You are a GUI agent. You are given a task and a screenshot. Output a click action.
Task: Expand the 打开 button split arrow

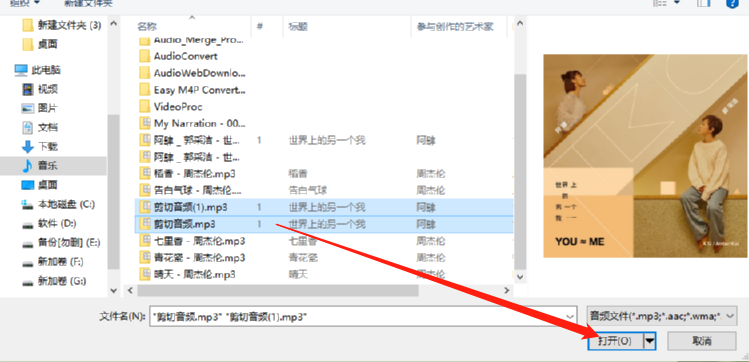(650, 341)
